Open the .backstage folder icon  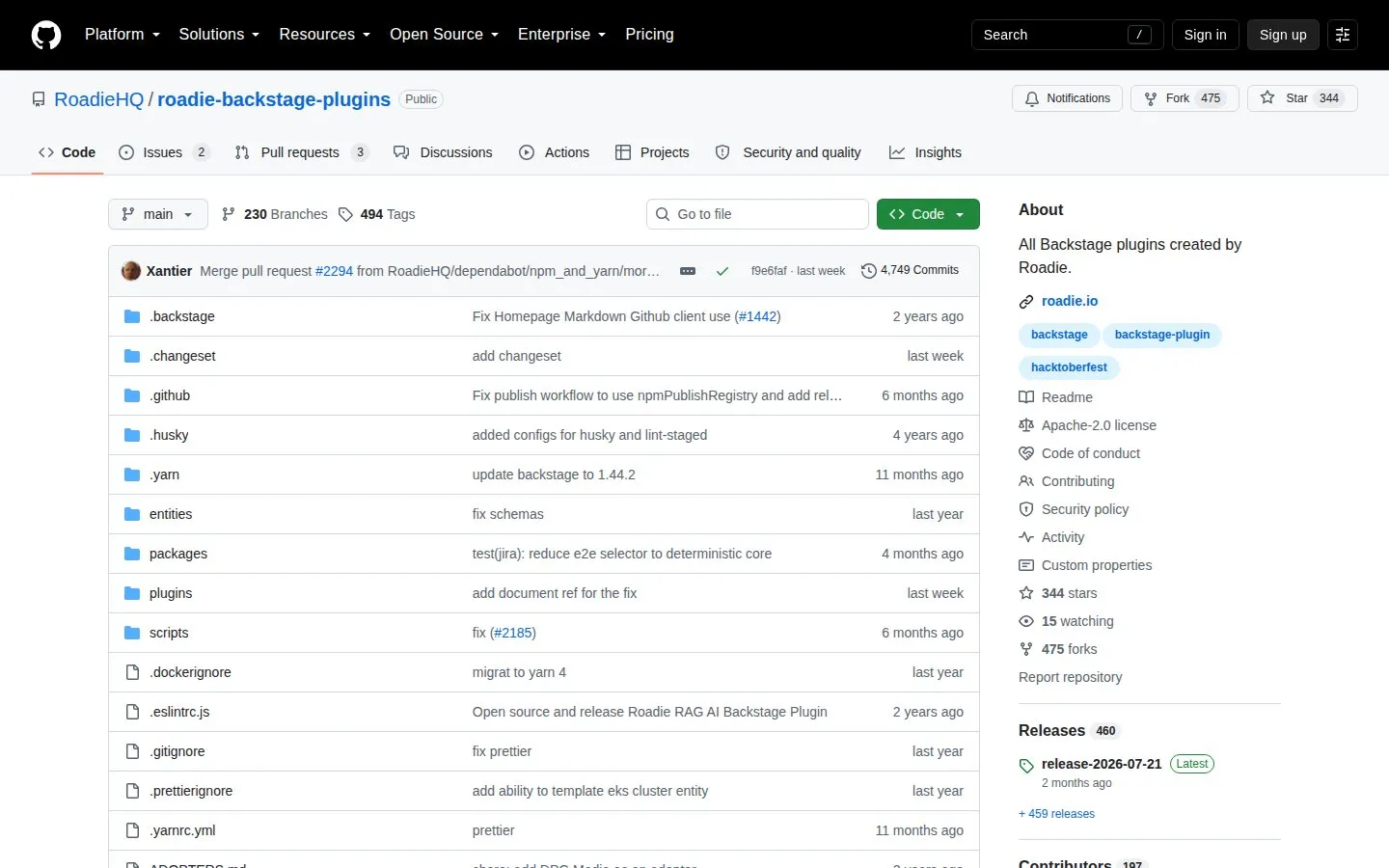pos(132,316)
